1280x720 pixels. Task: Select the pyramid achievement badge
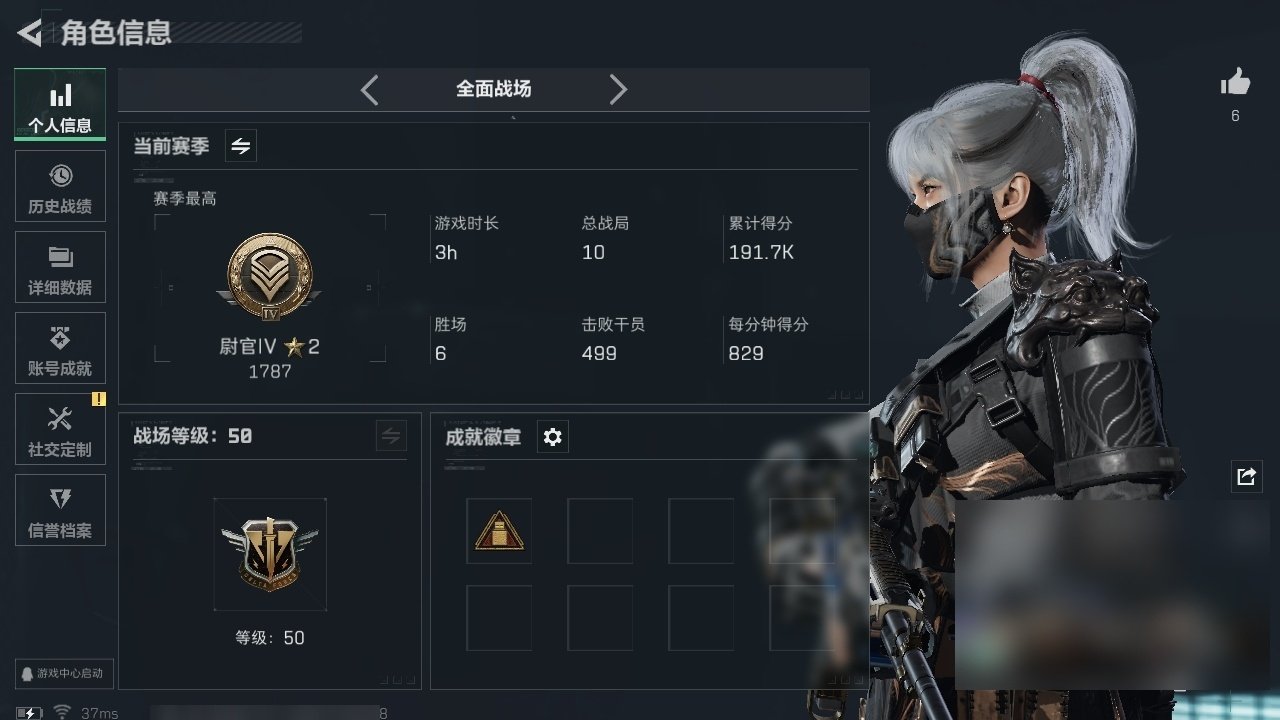[499, 531]
